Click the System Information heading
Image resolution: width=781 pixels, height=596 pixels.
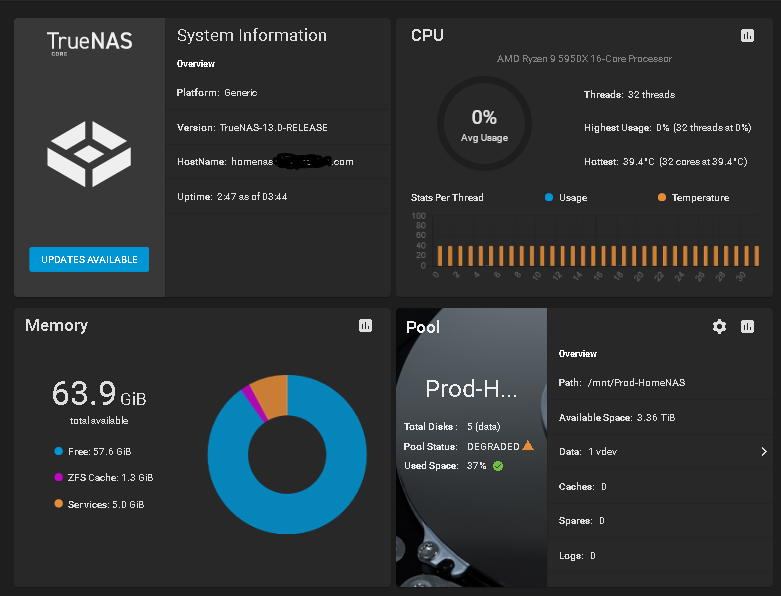(x=252, y=36)
